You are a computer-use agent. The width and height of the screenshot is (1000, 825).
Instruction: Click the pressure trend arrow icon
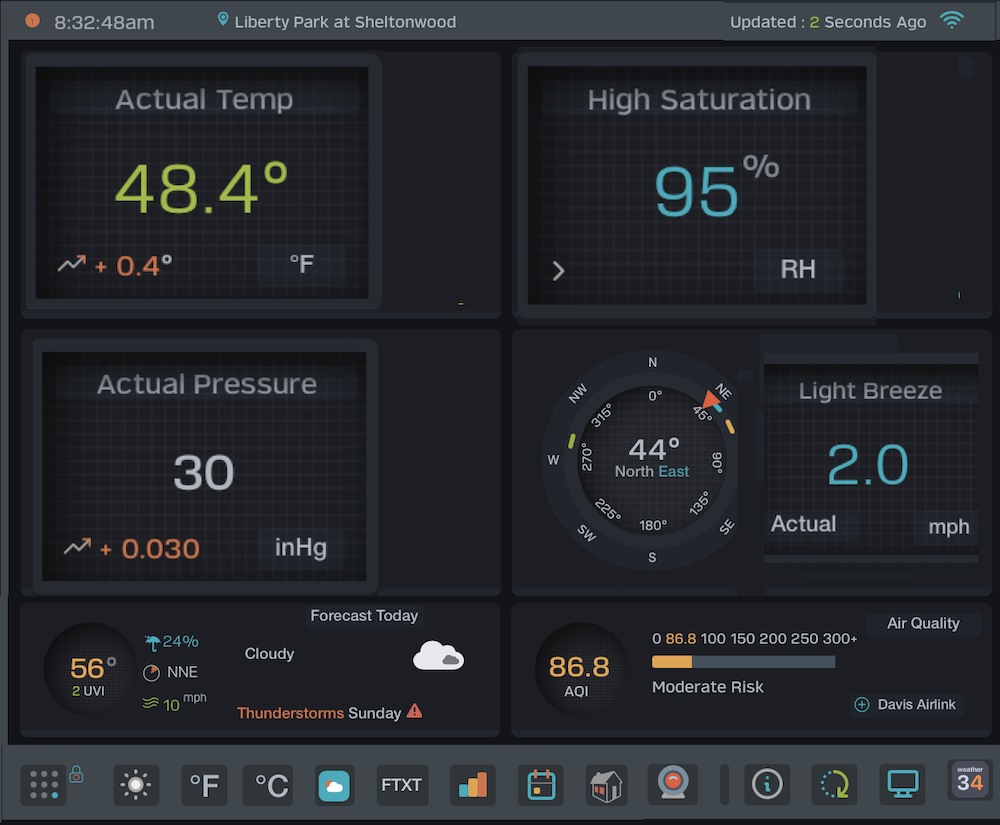(x=77, y=547)
